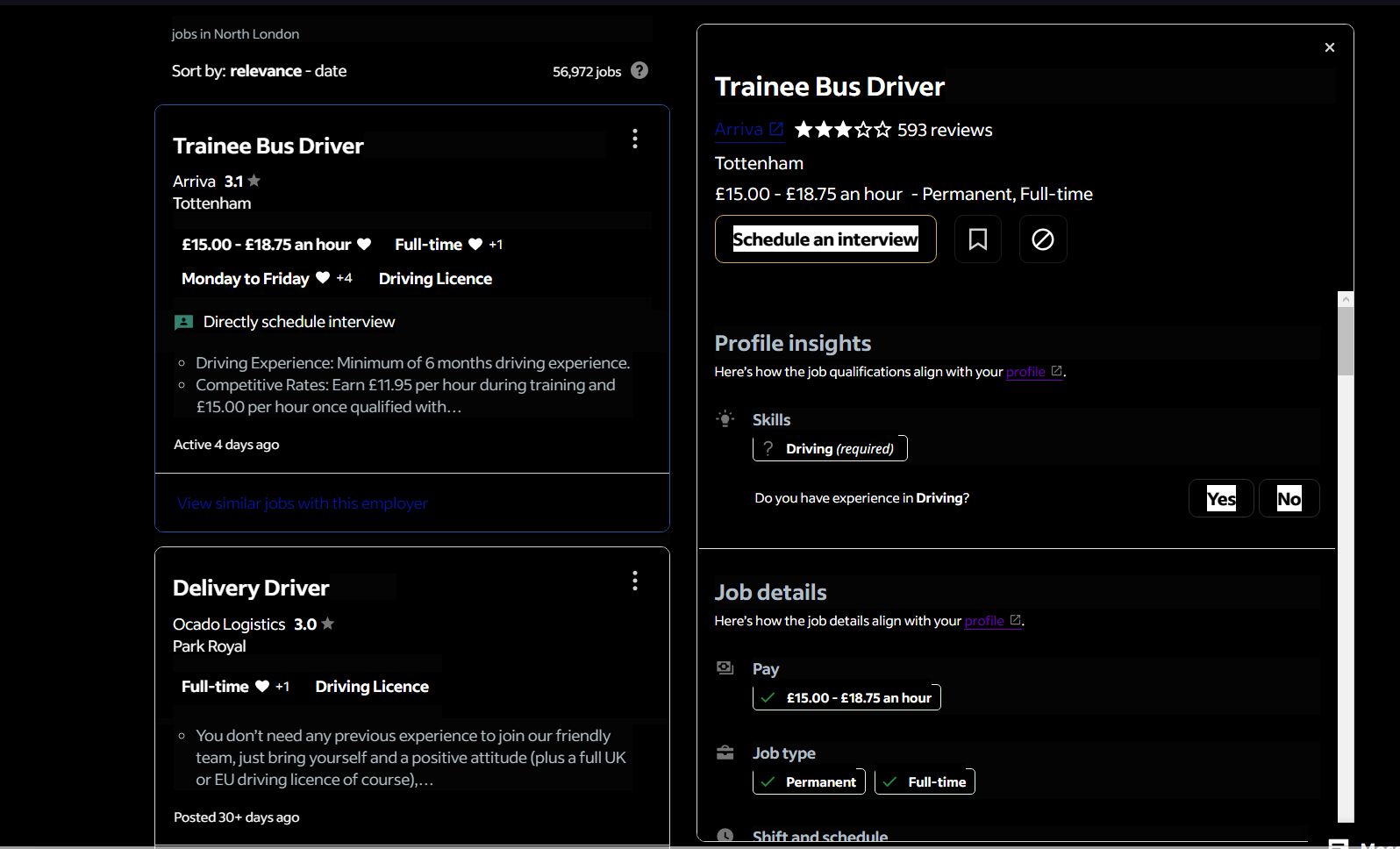1400x849 pixels.
Task: Click the Driving Licence tag on Ocado card
Action: tap(372, 687)
